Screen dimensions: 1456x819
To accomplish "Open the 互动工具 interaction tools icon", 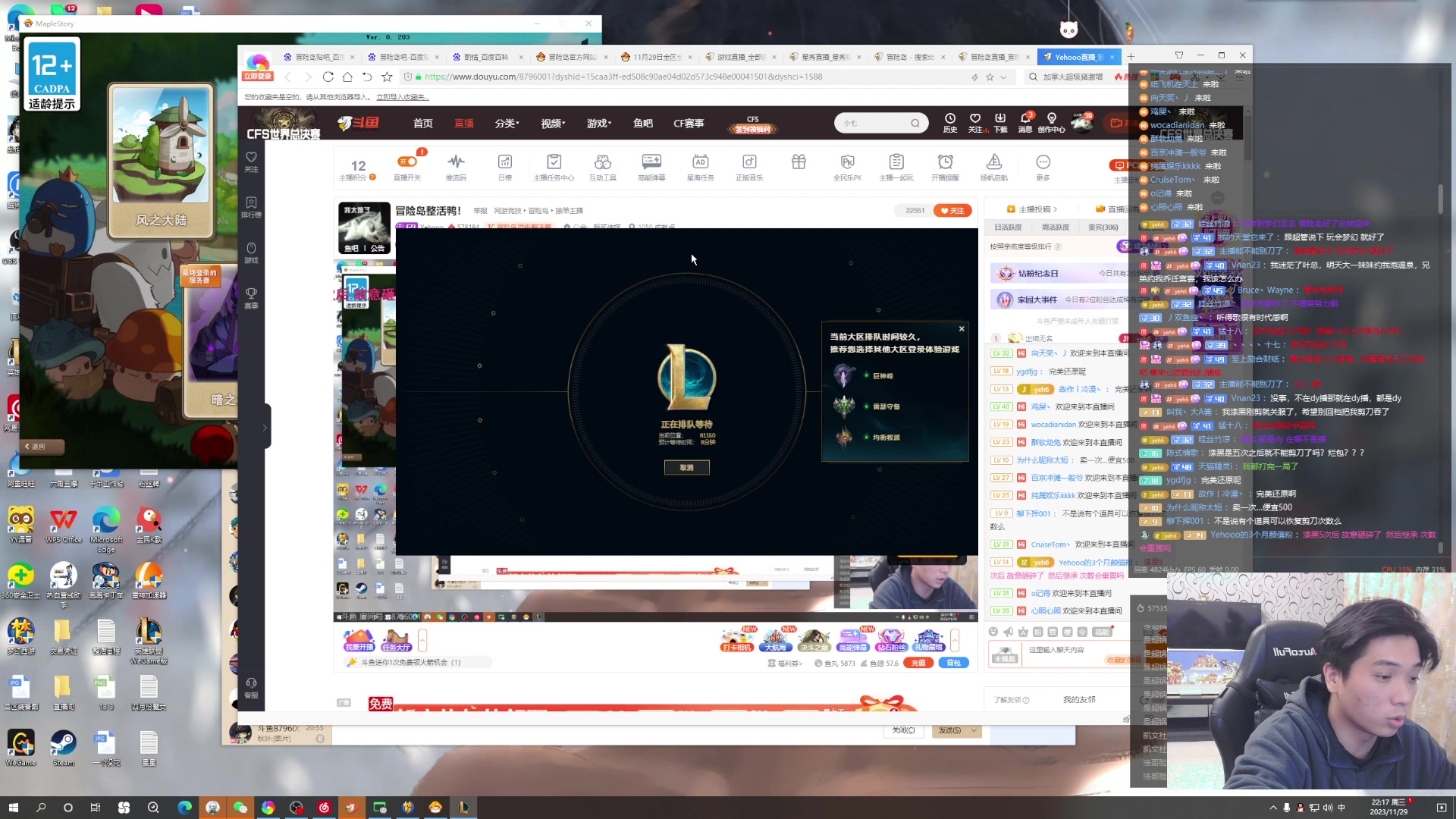I will point(603,167).
